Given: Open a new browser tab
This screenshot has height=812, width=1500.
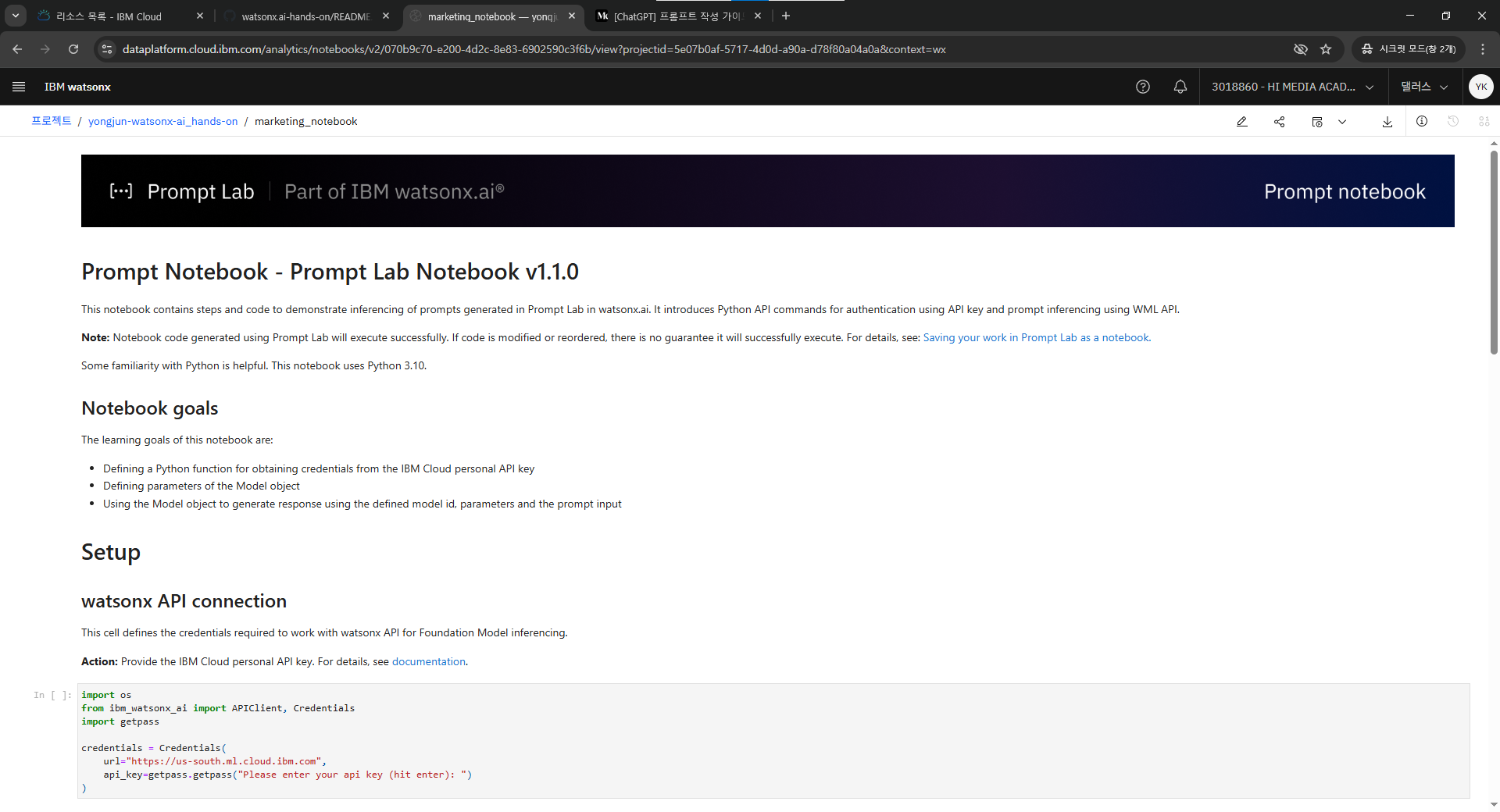Looking at the screenshot, I should (786, 16).
